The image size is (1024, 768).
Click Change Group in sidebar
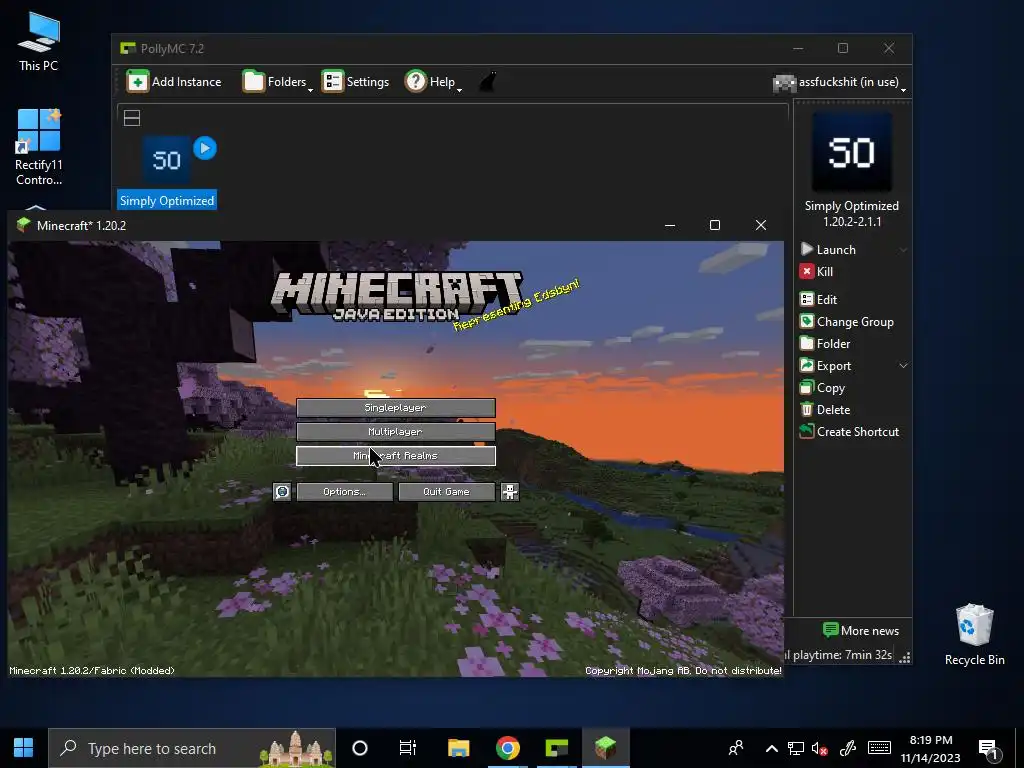point(847,322)
